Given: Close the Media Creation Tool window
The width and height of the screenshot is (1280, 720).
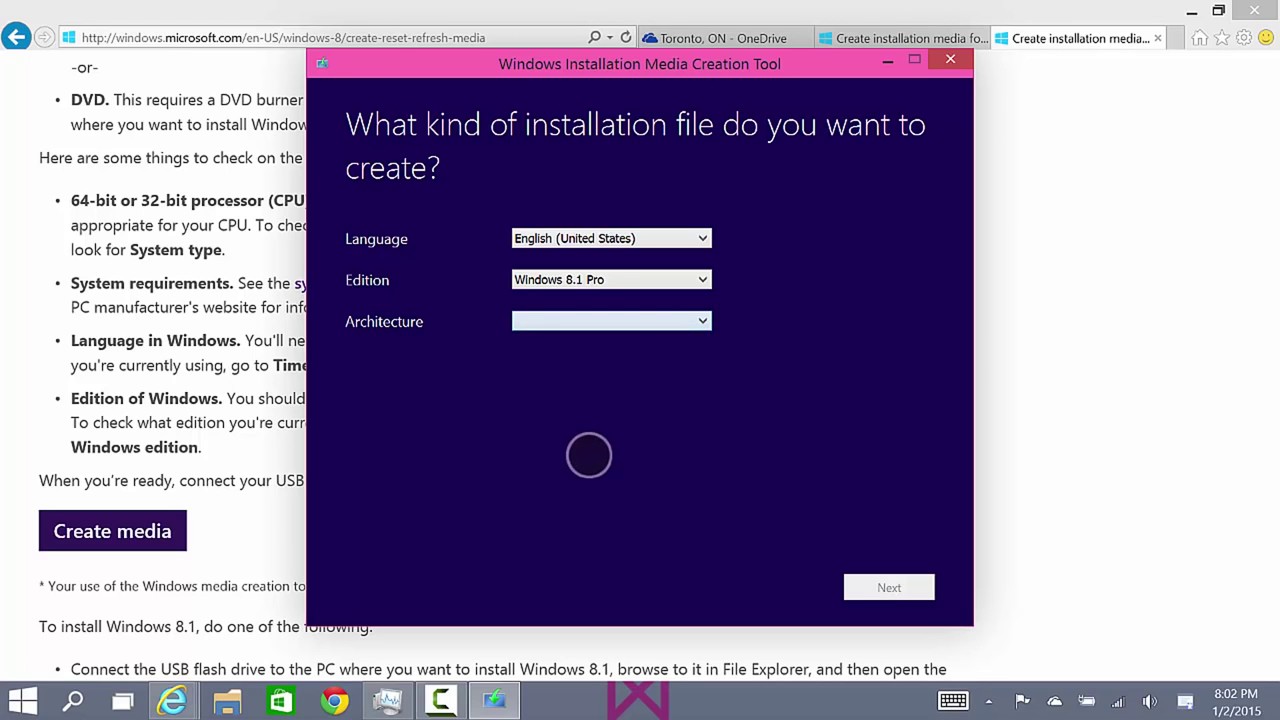Looking at the screenshot, I should click(x=950, y=60).
